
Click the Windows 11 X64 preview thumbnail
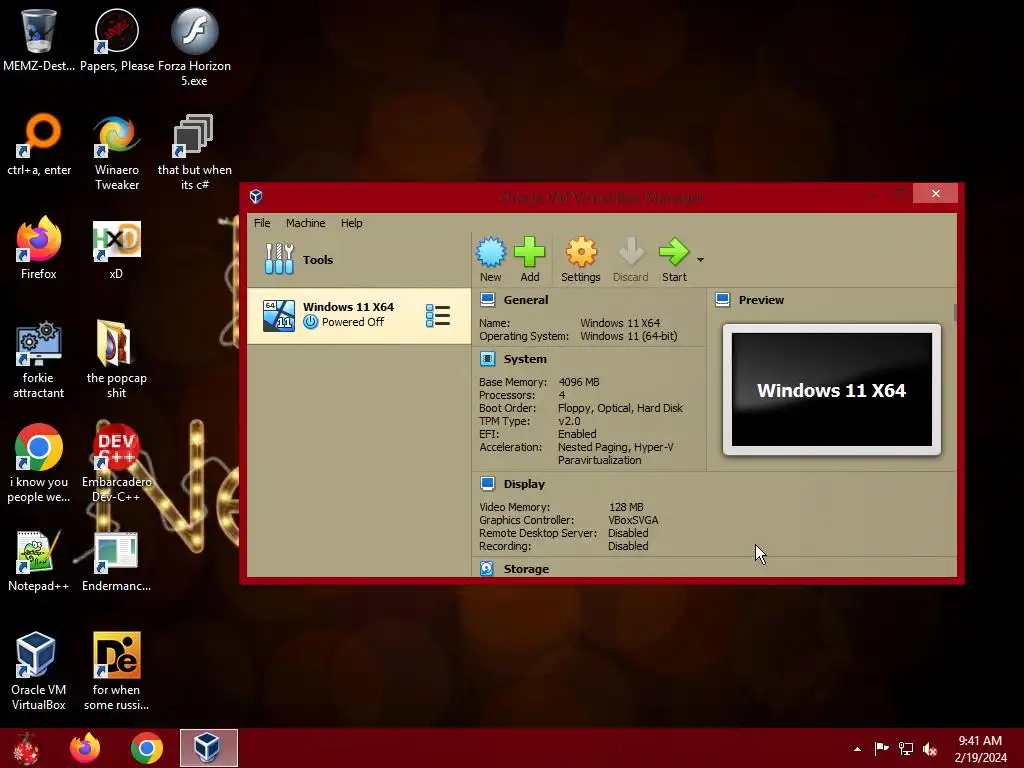click(831, 389)
